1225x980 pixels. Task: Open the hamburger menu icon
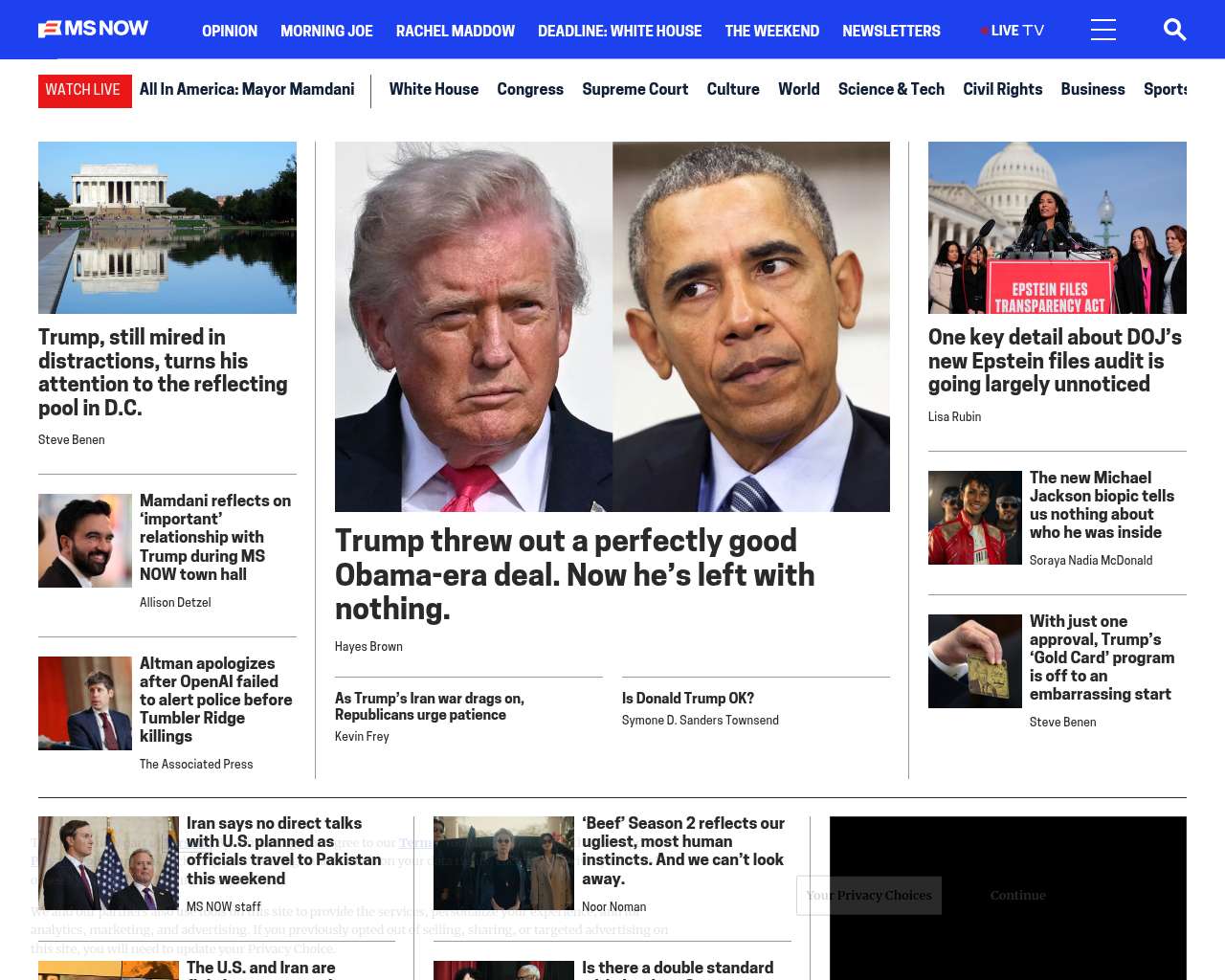tap(1103, 31)
